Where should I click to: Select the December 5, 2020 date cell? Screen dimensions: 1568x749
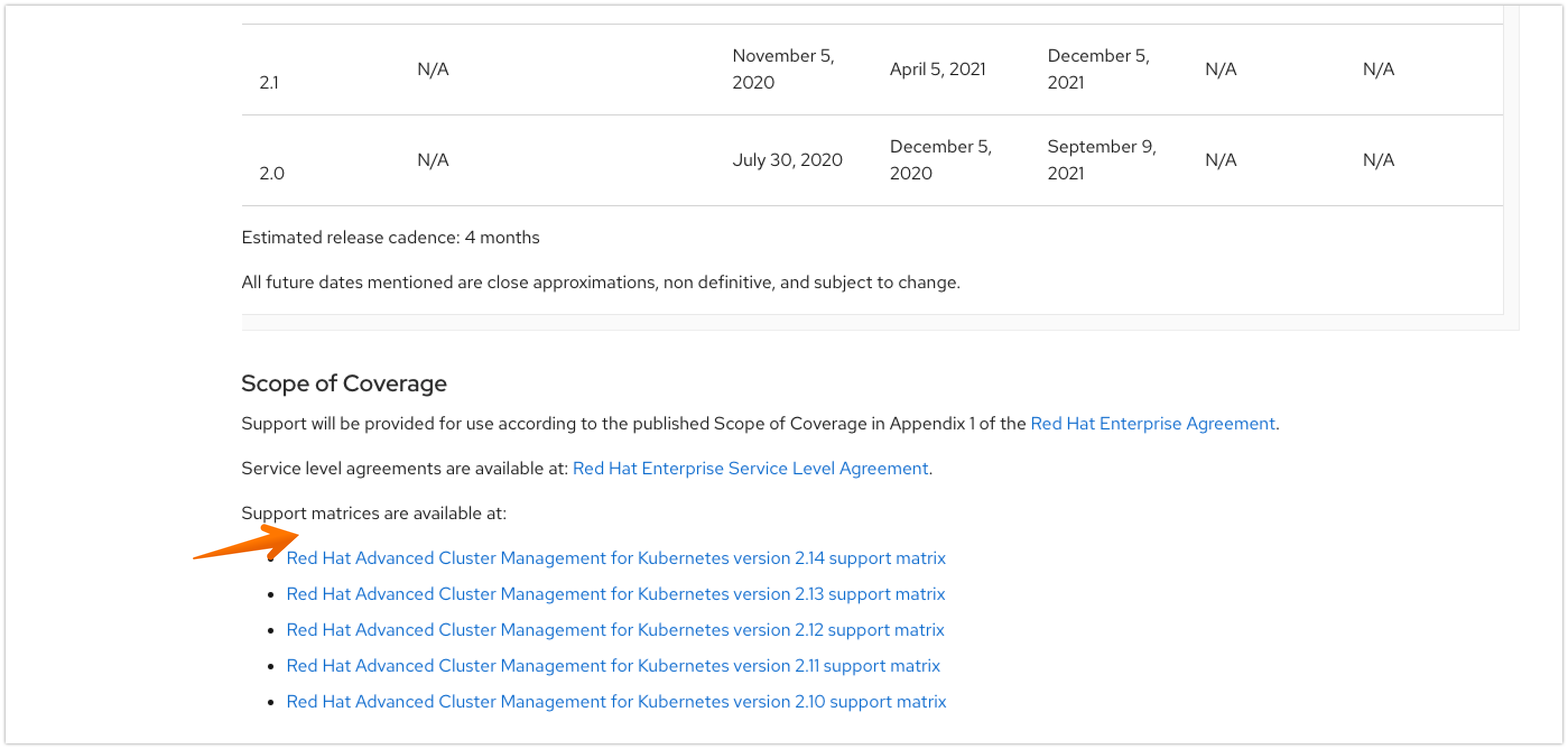point(940,160)
